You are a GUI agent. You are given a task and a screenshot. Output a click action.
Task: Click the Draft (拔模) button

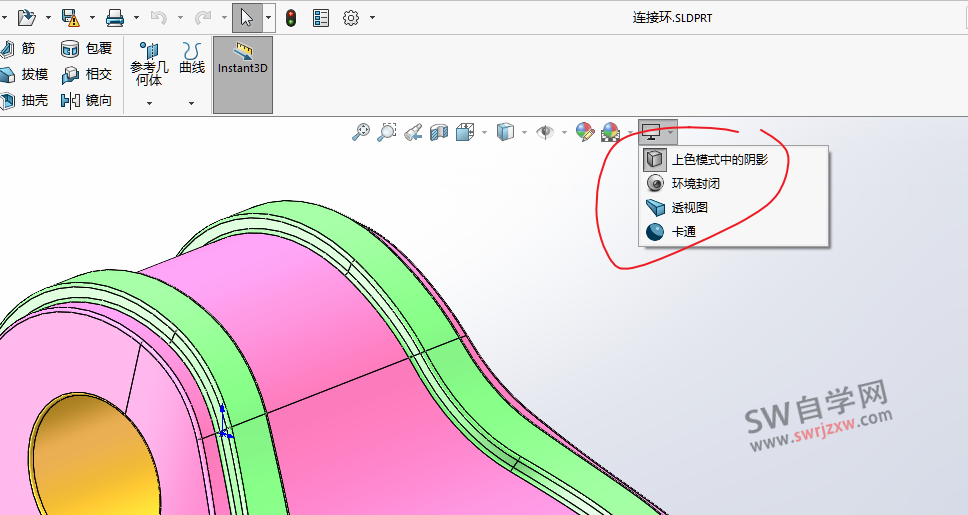(x=24, y=74)
